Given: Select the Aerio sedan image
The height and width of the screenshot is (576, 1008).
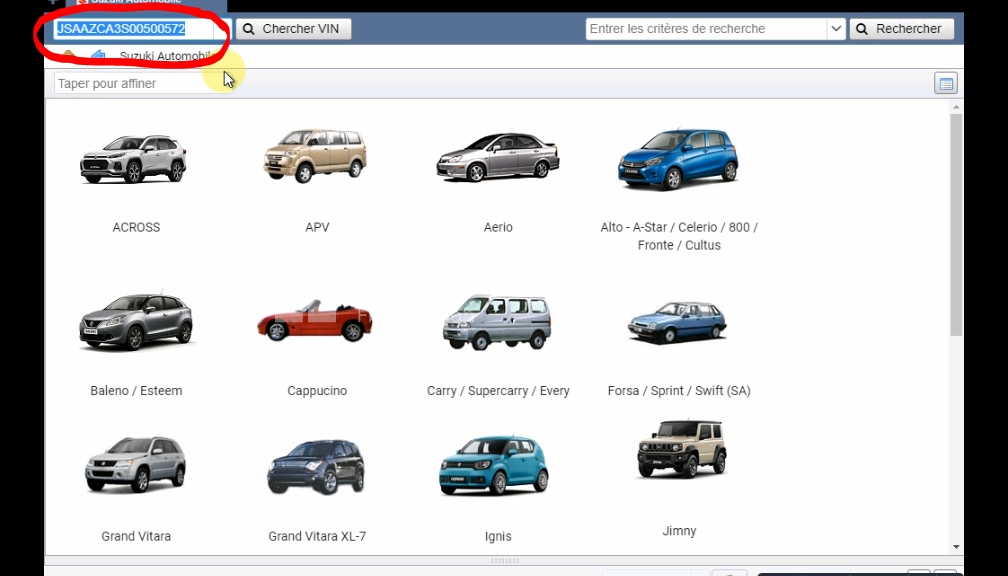Looking at the screenshot, I should pos(498,158).
